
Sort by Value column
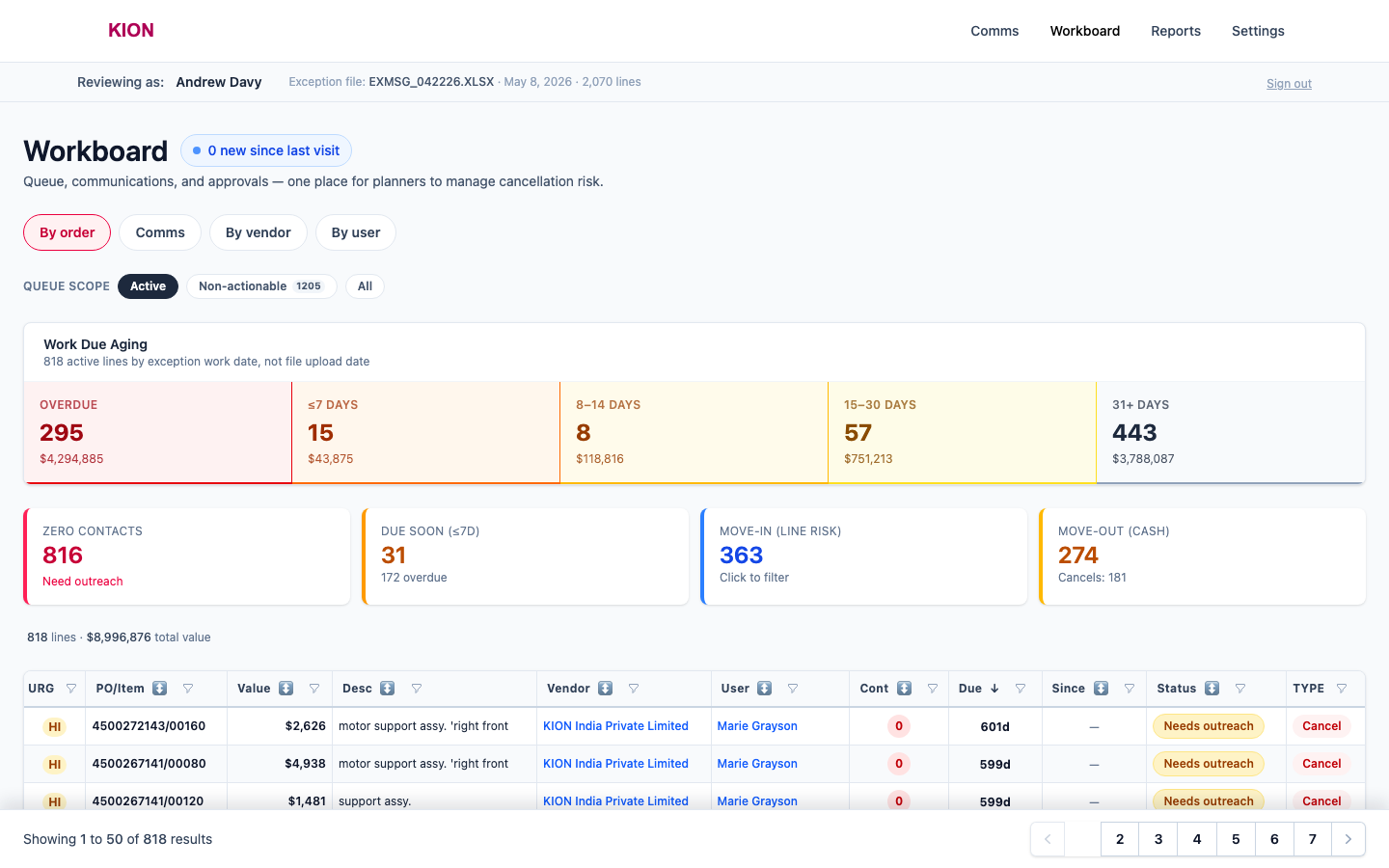click(286, 689)
